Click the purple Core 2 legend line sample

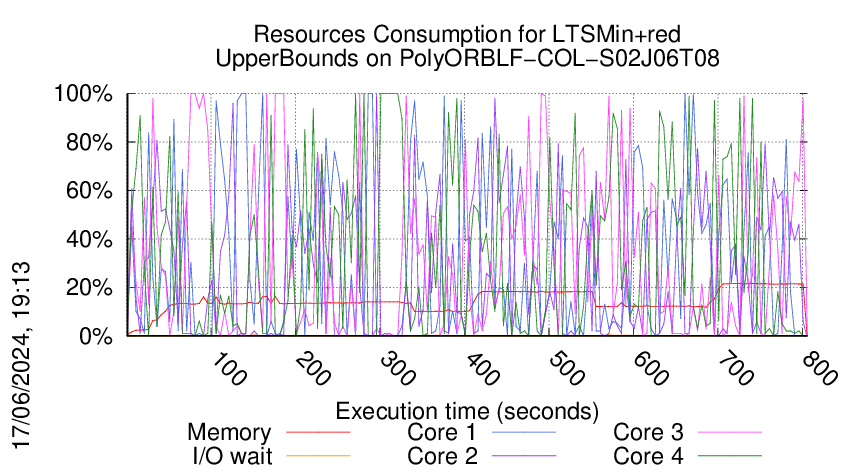pos(524,455)
